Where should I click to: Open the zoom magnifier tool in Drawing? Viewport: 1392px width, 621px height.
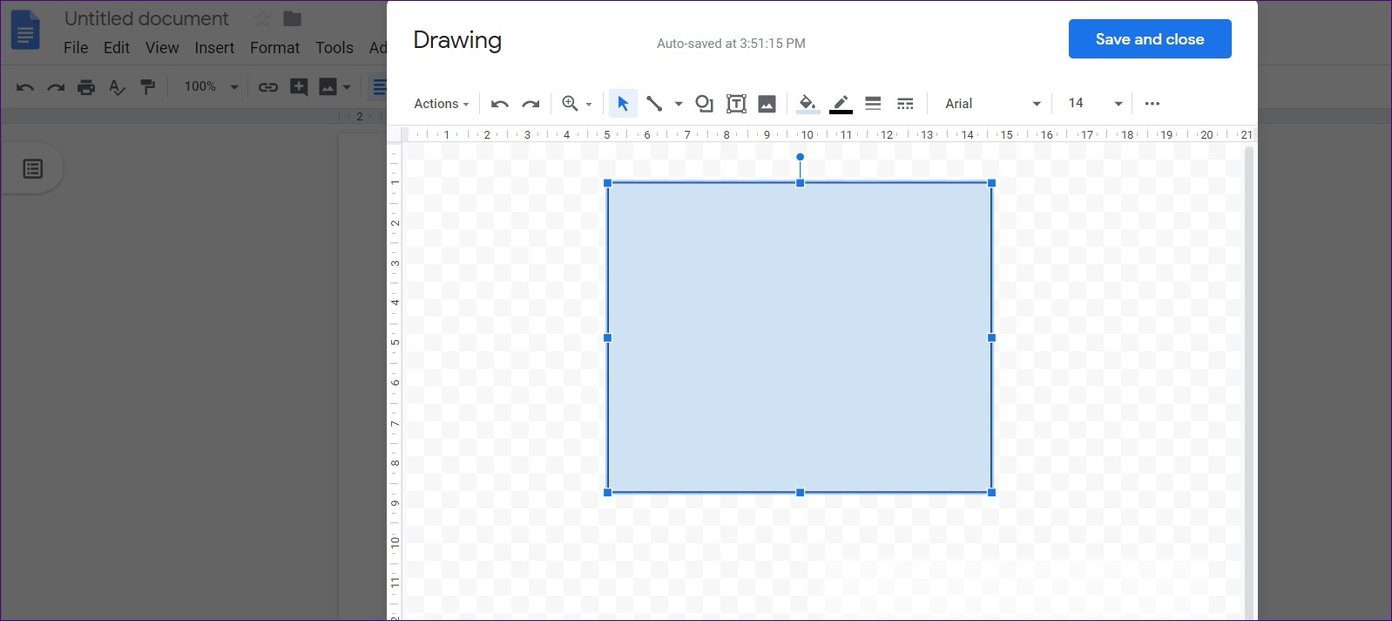[570, 104]
